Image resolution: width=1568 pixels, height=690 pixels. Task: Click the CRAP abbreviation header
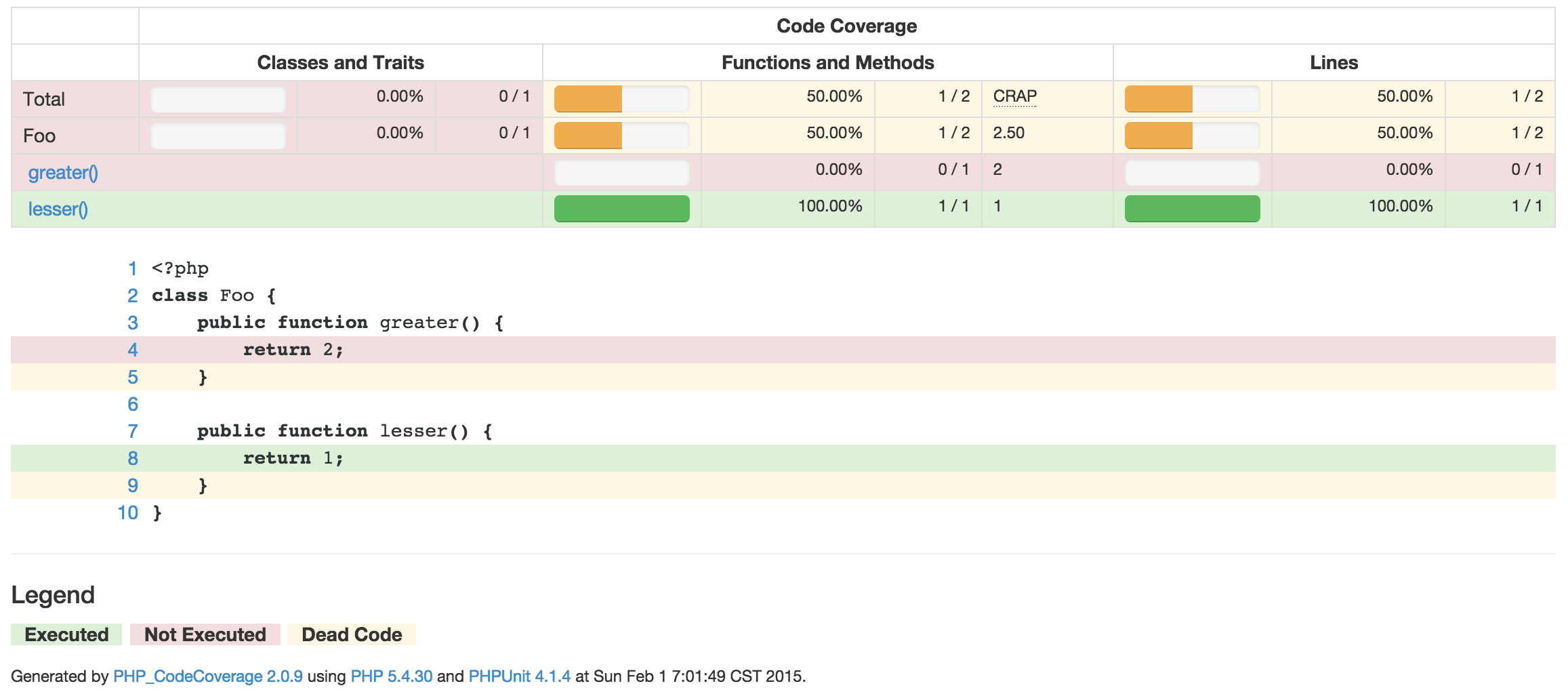click(1015, 96)
